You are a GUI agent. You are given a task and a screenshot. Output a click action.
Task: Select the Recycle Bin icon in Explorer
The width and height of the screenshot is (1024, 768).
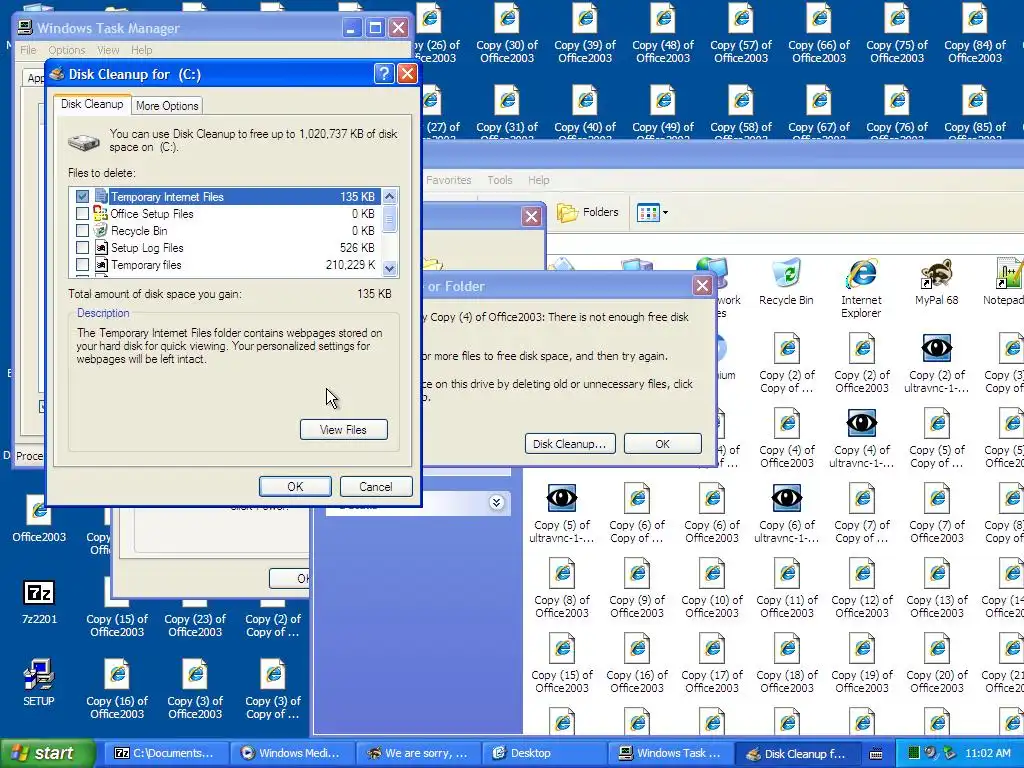pyautogui.click(x=786, y=283)
